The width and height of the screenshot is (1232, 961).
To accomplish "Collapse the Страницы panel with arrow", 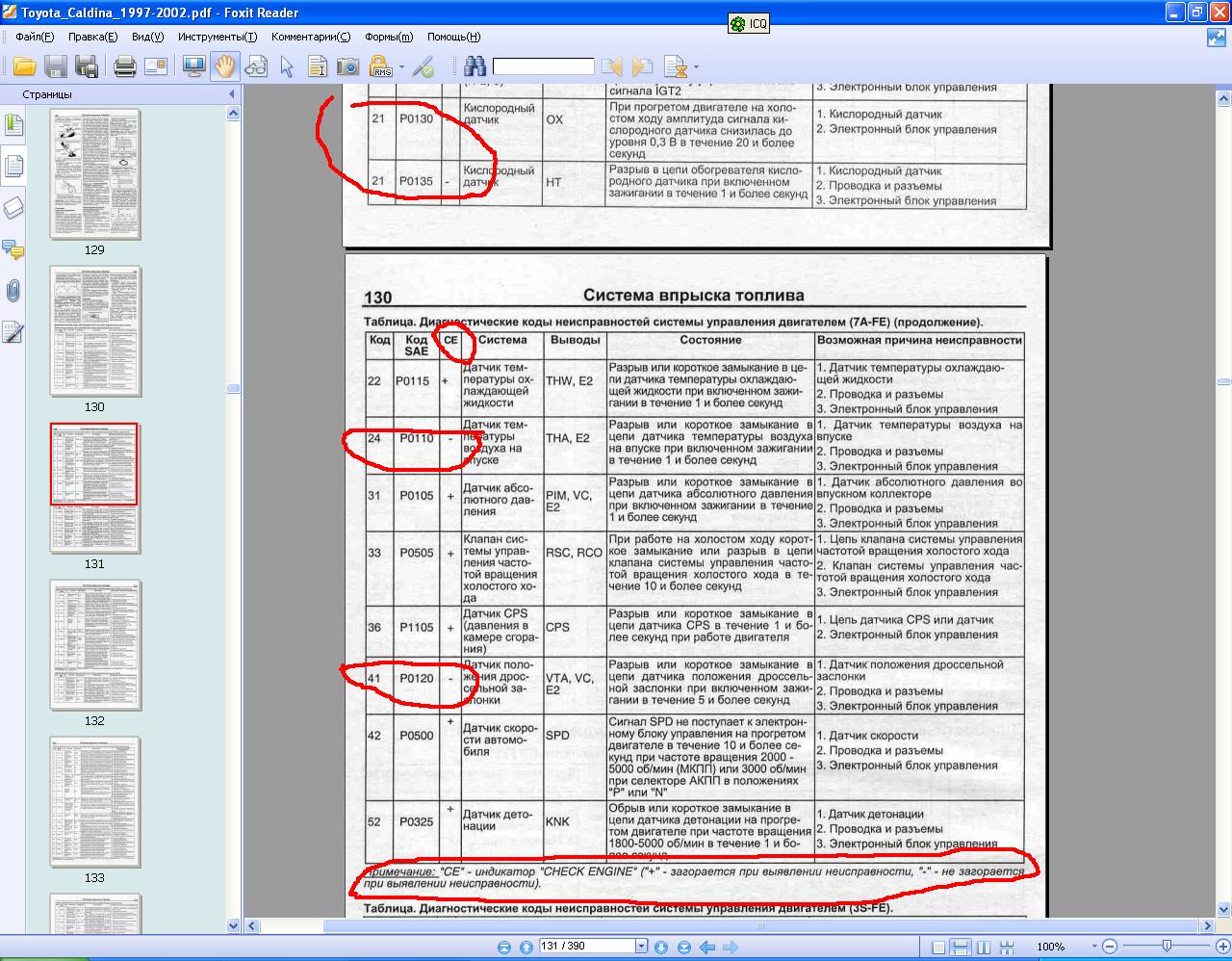I will (x=231, y=94).
